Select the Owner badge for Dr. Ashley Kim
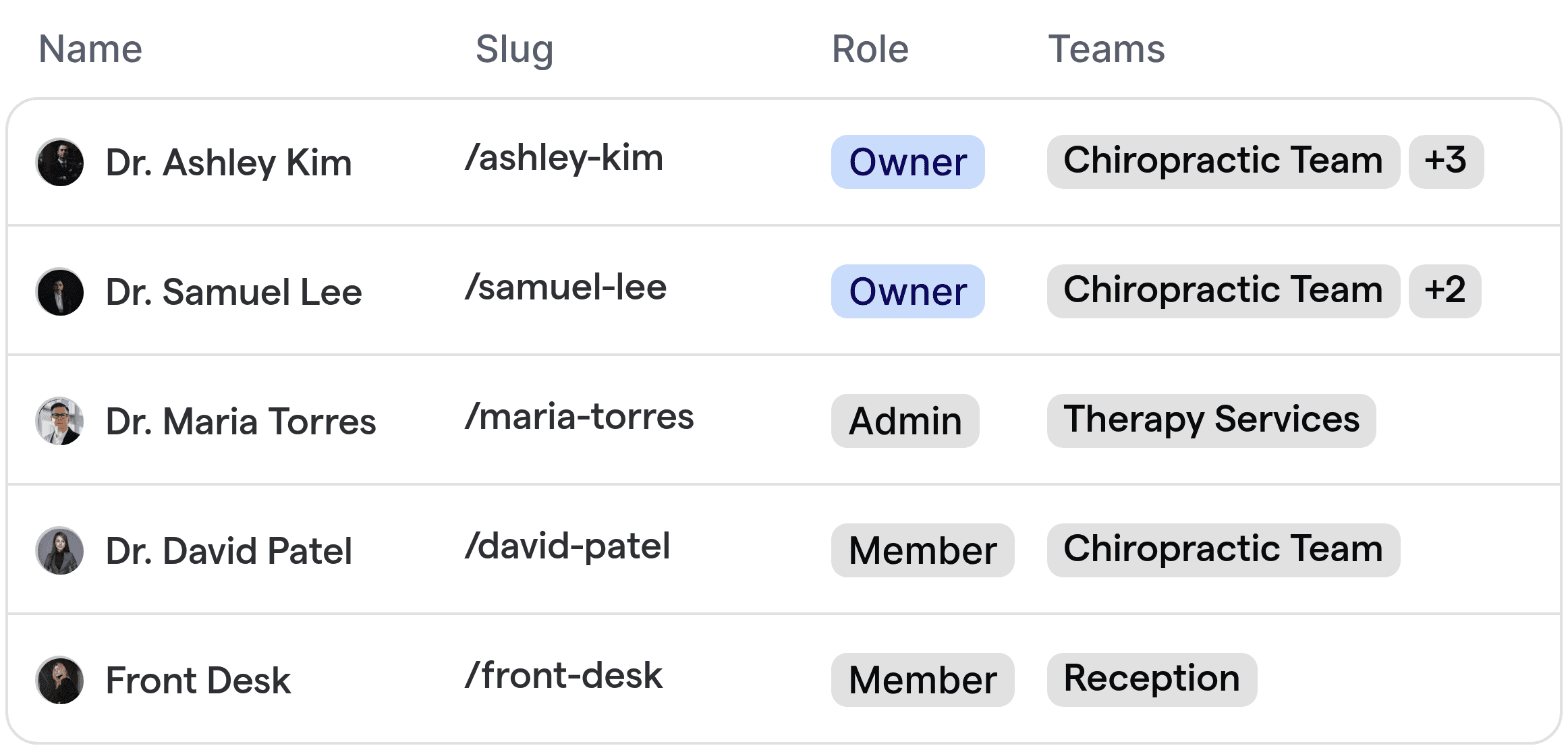 tap(907, 162)
